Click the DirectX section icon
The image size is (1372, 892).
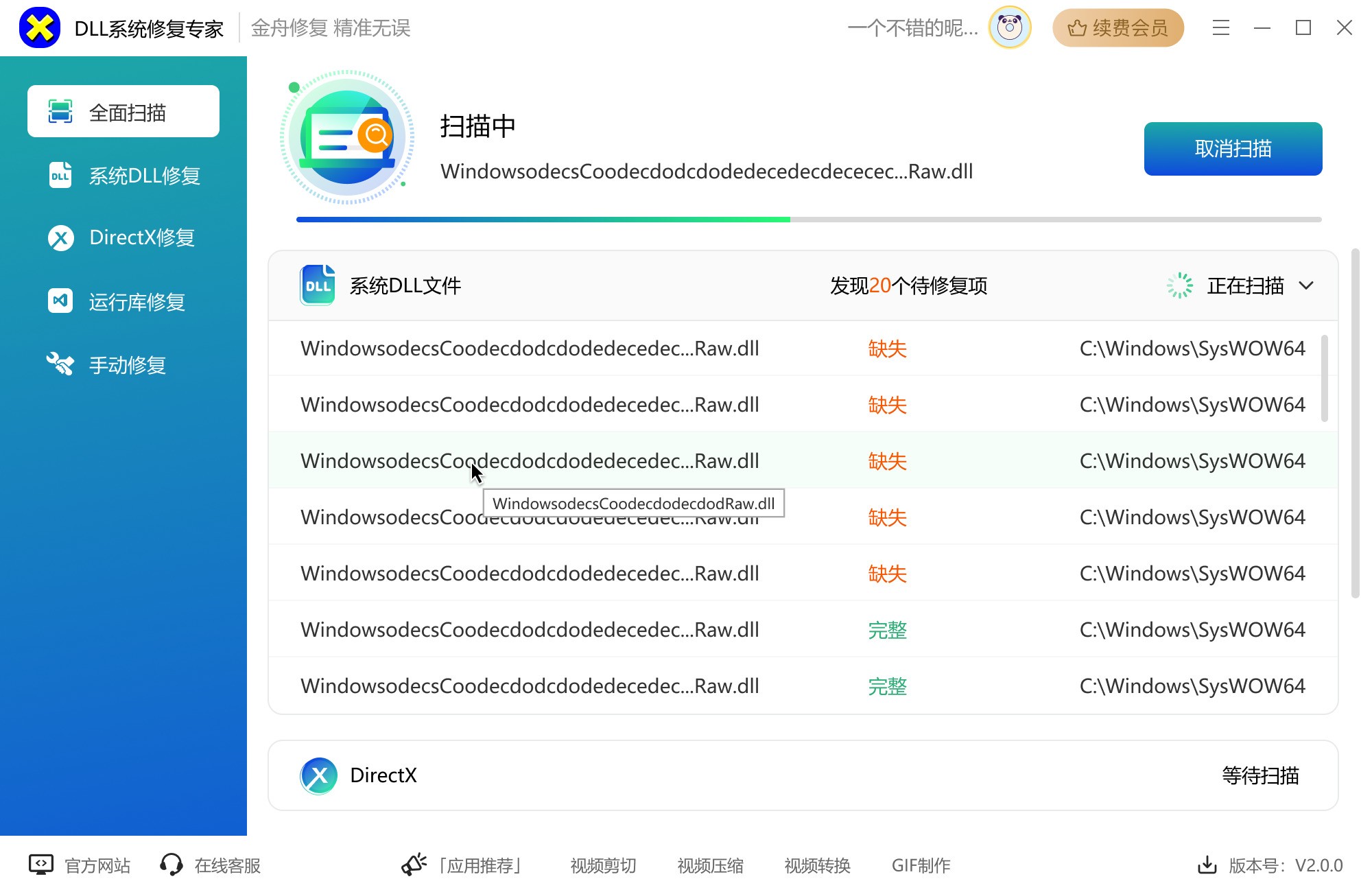coord(318,775)
